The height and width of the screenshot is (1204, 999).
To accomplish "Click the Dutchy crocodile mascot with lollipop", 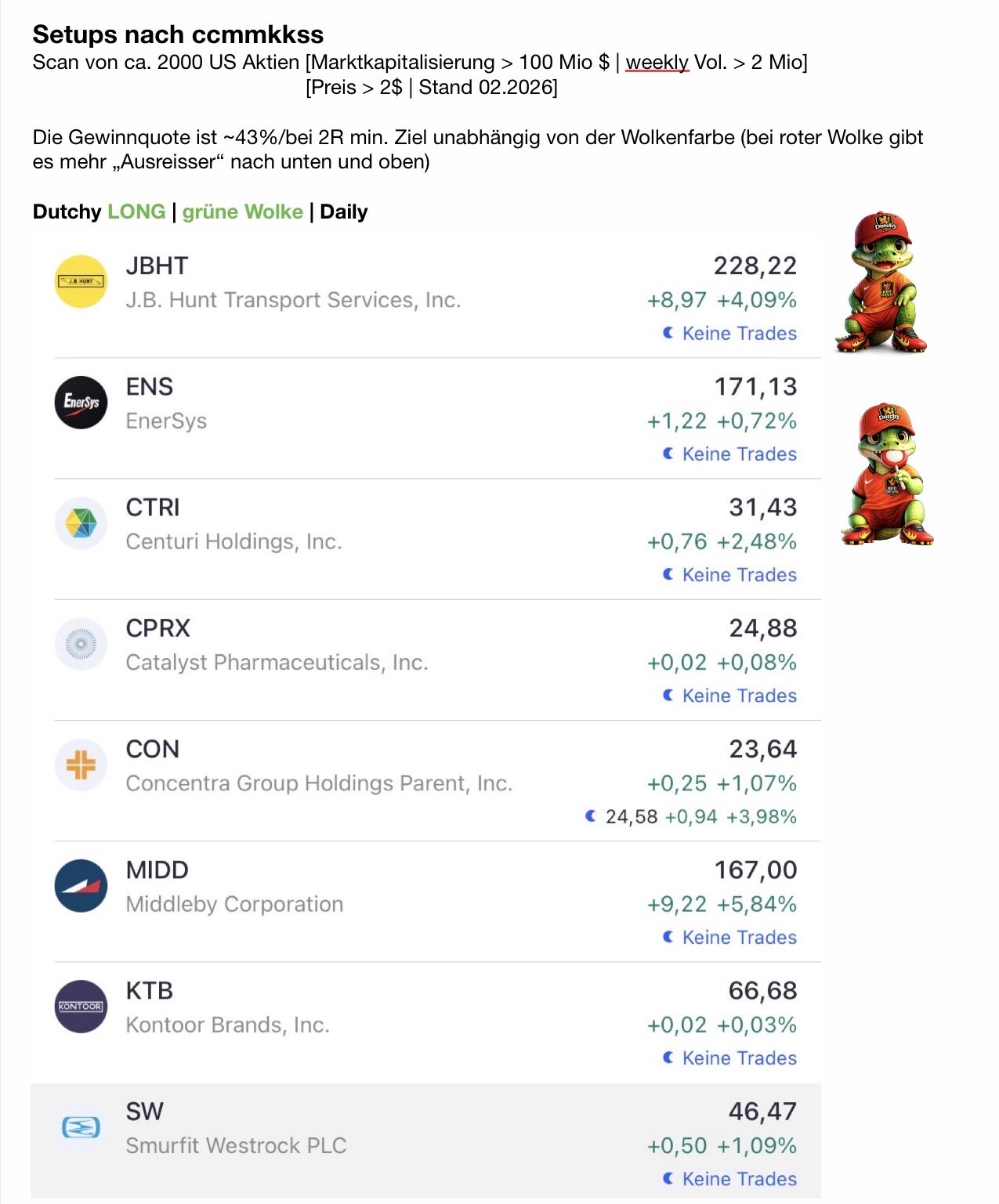I will tap(887, 475).
